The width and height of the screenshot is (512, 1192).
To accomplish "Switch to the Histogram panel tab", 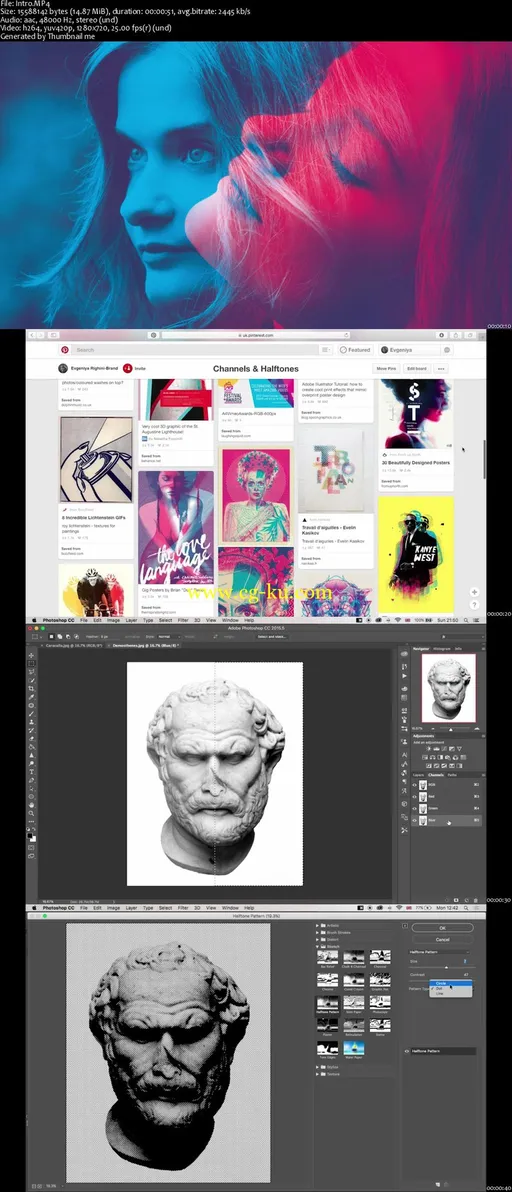I will (x=441, y=648).
